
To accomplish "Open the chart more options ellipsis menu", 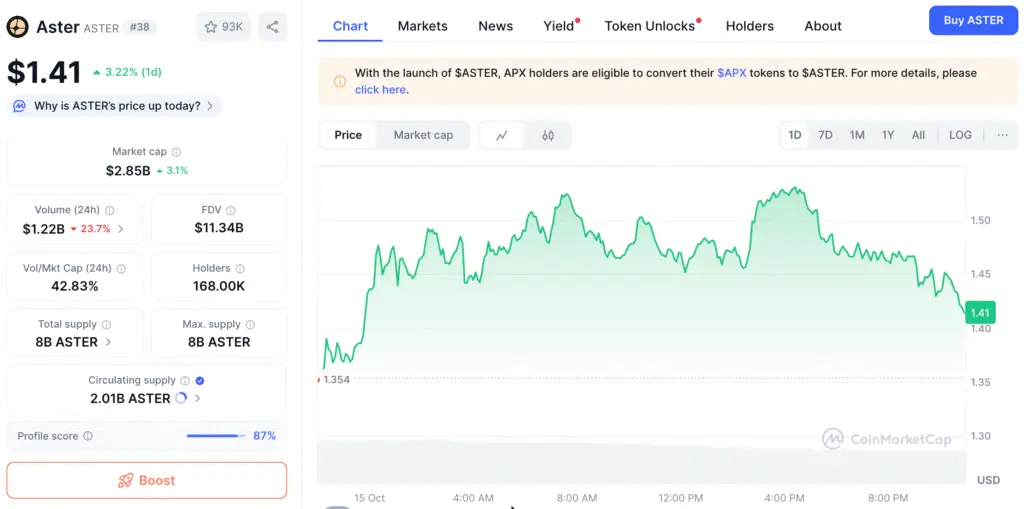I will pyautogui.click(x=1002, y=135).
